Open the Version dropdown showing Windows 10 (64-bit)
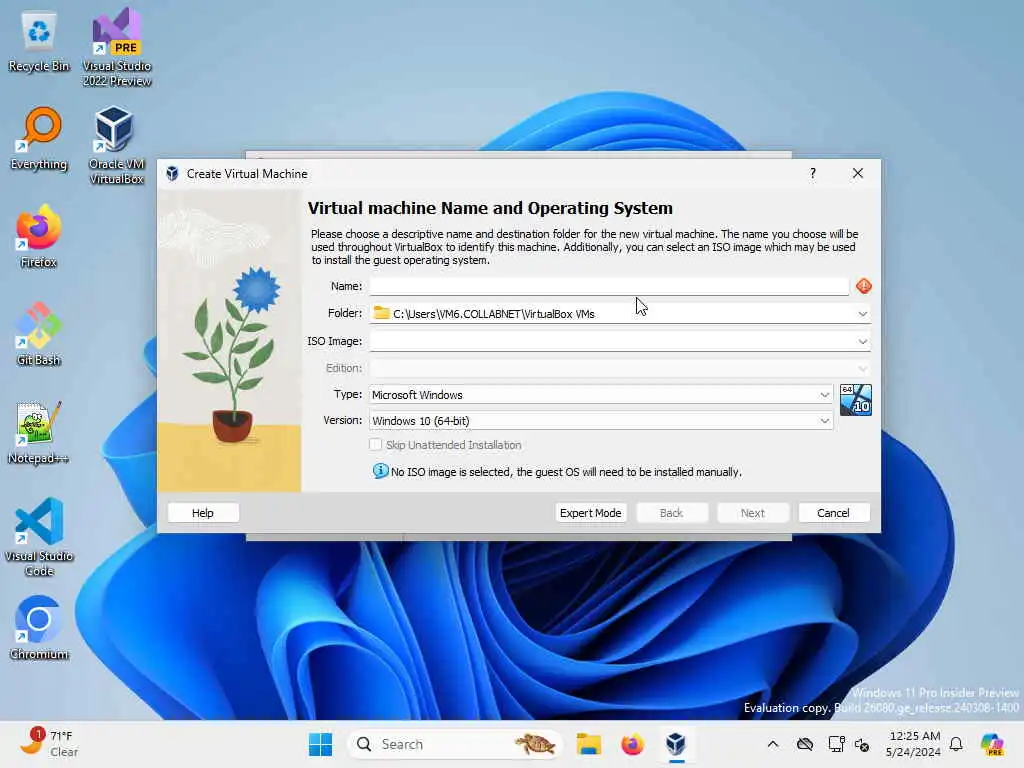This screenshot has width=1024, height=768. [x=601, y=421]
